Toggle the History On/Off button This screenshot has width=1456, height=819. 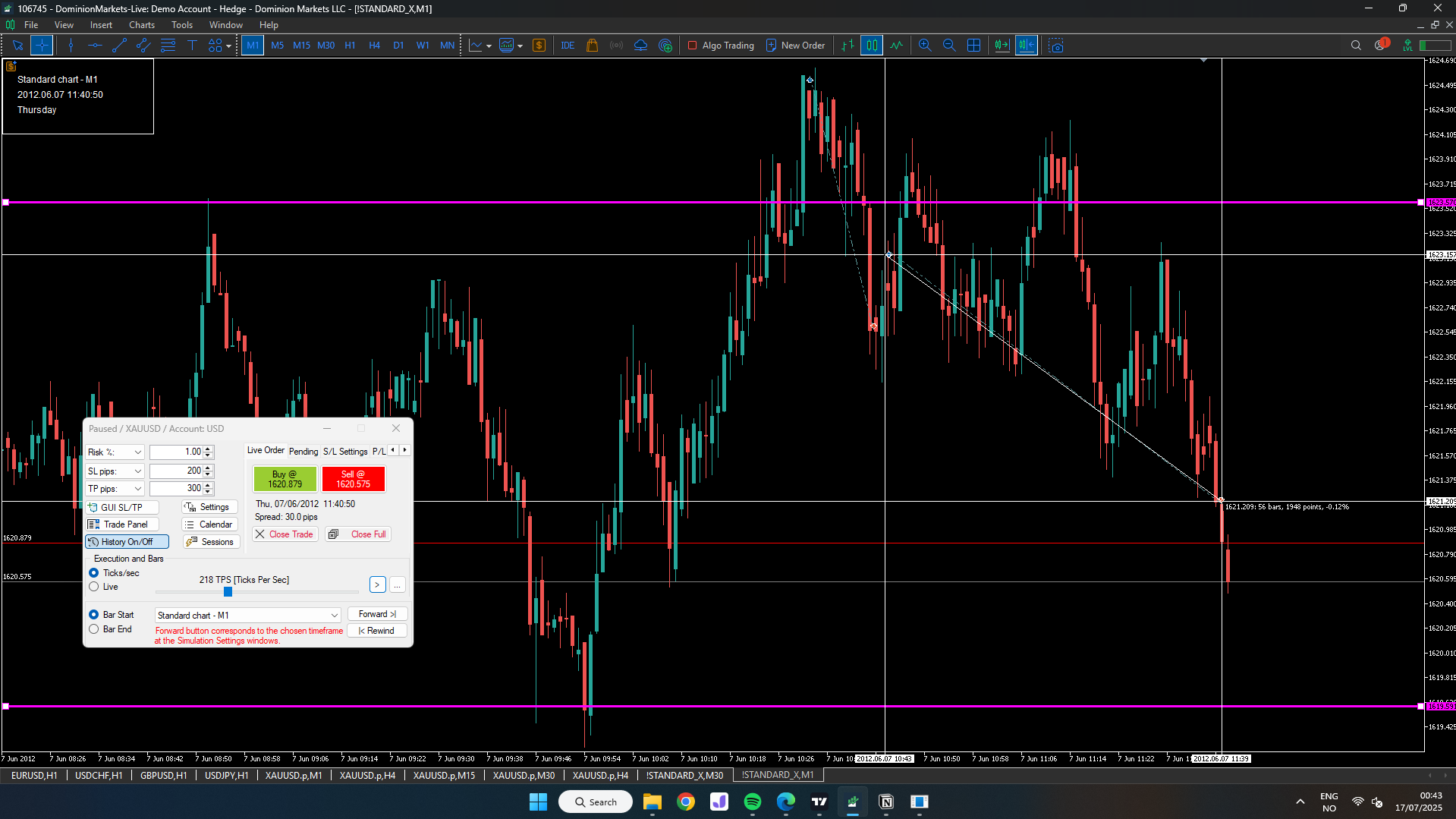pos(127,542)
